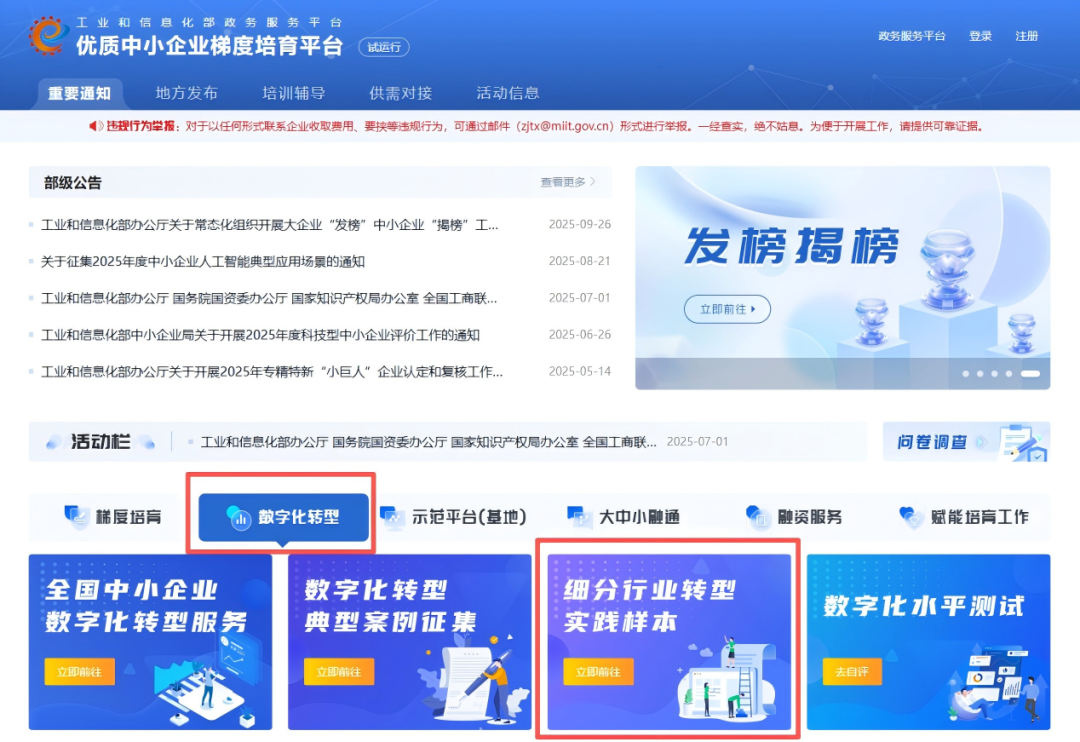Click the 活动栏 section icon
1080x742 pixels.
(x=55, y=443)
